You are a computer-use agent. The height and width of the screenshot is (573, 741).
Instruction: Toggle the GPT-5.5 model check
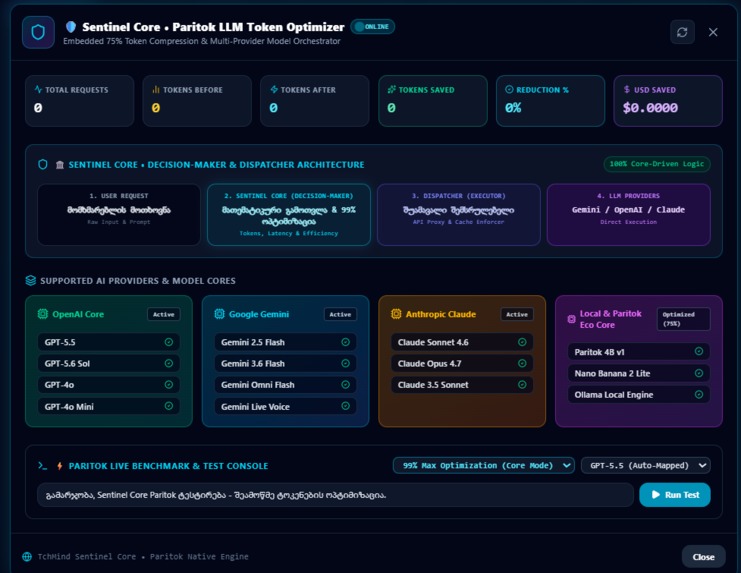coord(169,342)
